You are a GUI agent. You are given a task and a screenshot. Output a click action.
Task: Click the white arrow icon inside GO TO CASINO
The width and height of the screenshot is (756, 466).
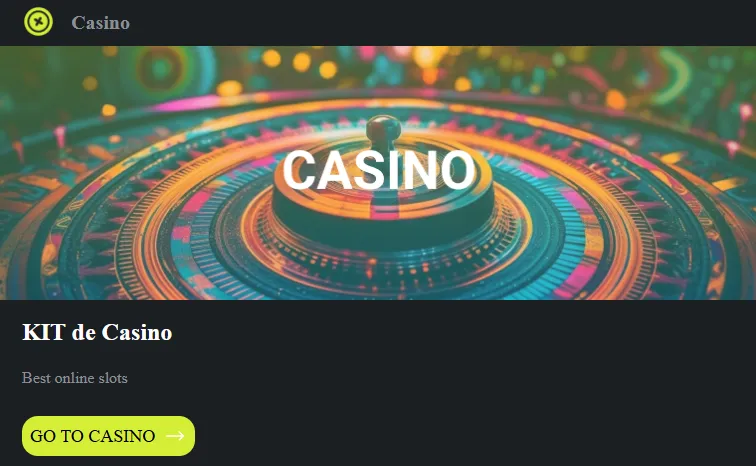click(x=175, y=436)
